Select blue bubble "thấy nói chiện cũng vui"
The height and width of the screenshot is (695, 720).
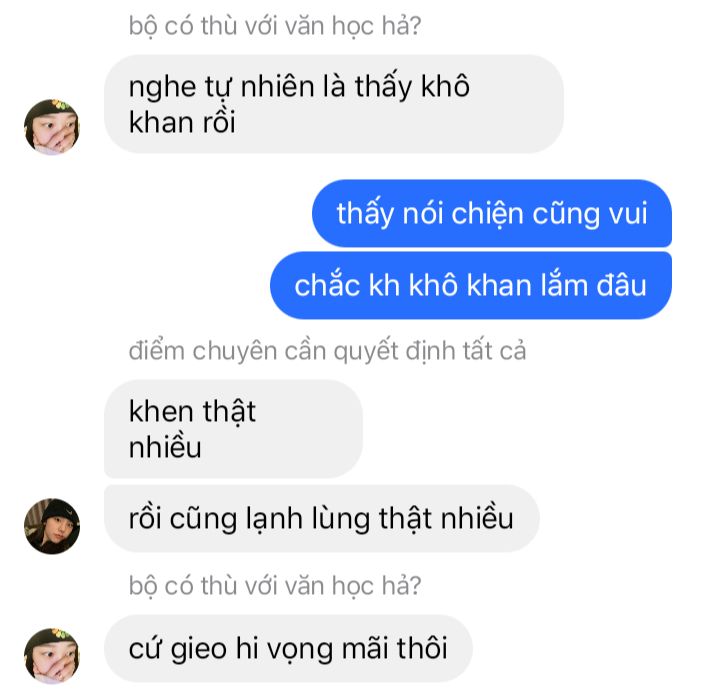pos(492,213)
